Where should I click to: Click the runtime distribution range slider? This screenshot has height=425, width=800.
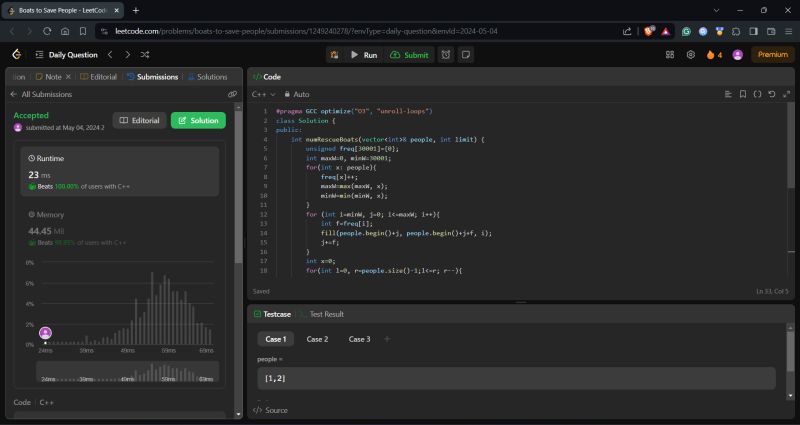tap(128, 371)
